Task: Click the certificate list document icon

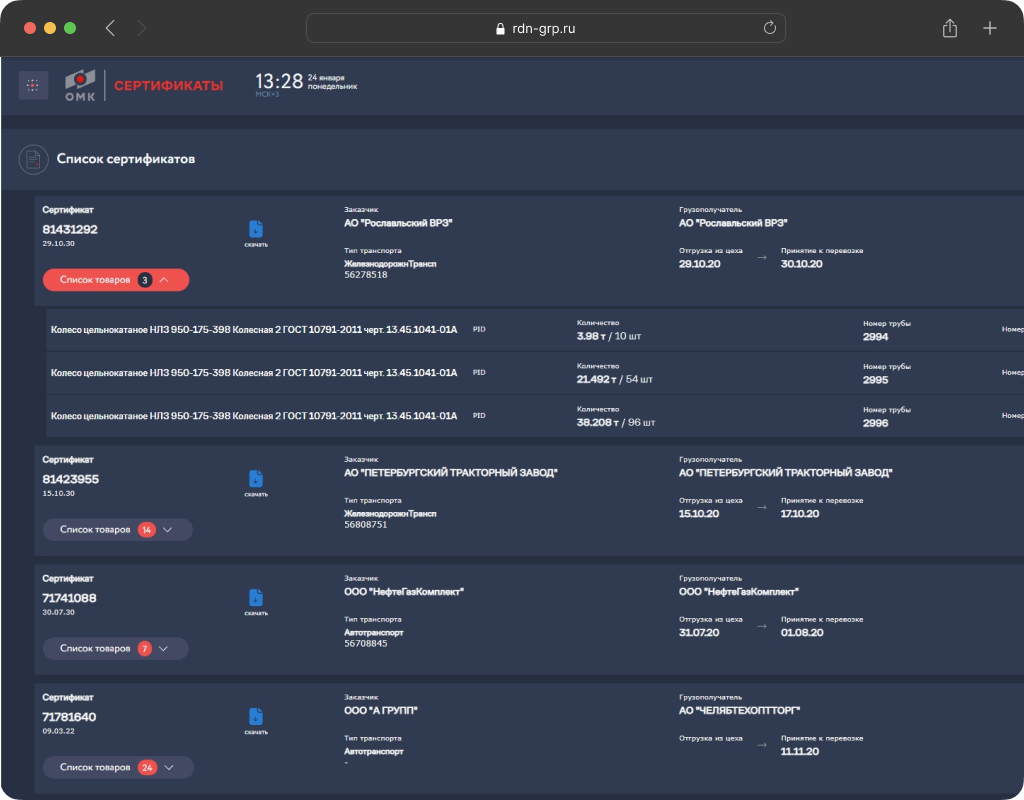Action: click(33, 159)
